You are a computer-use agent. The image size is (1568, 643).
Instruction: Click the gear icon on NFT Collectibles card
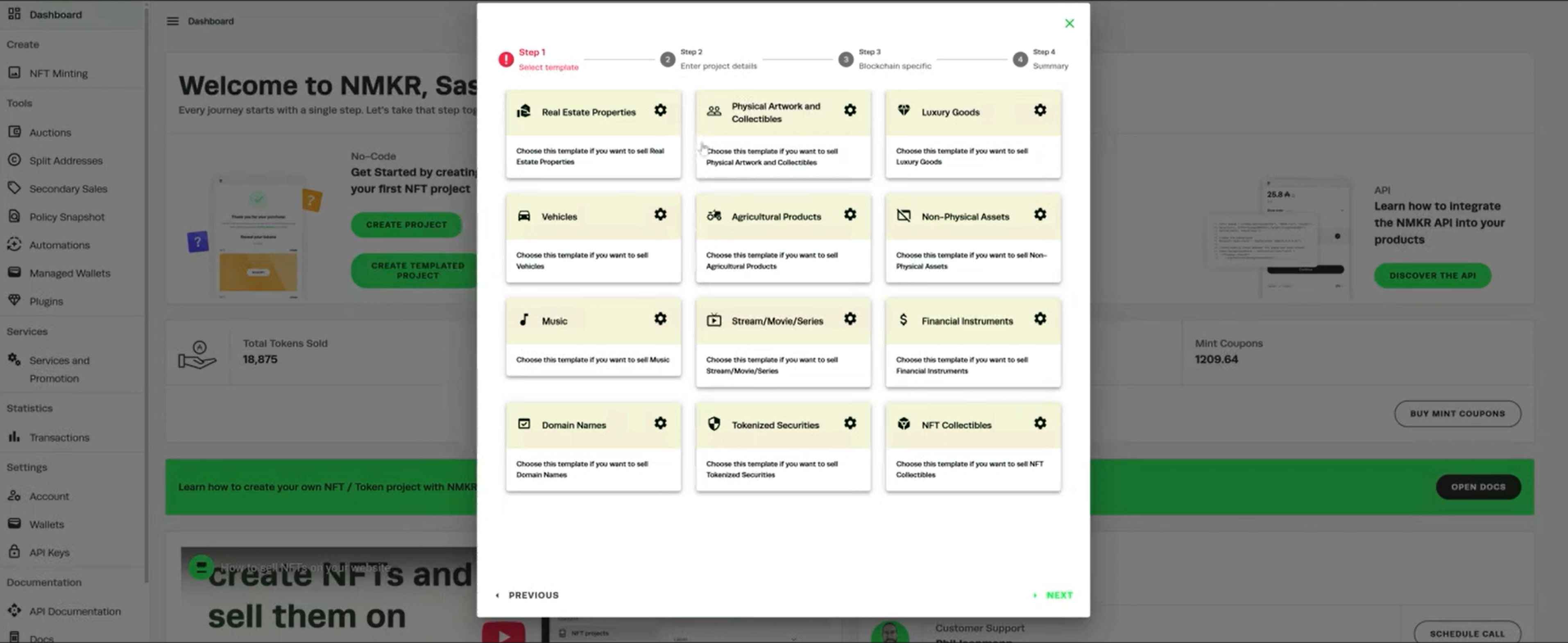[1040, 423]
